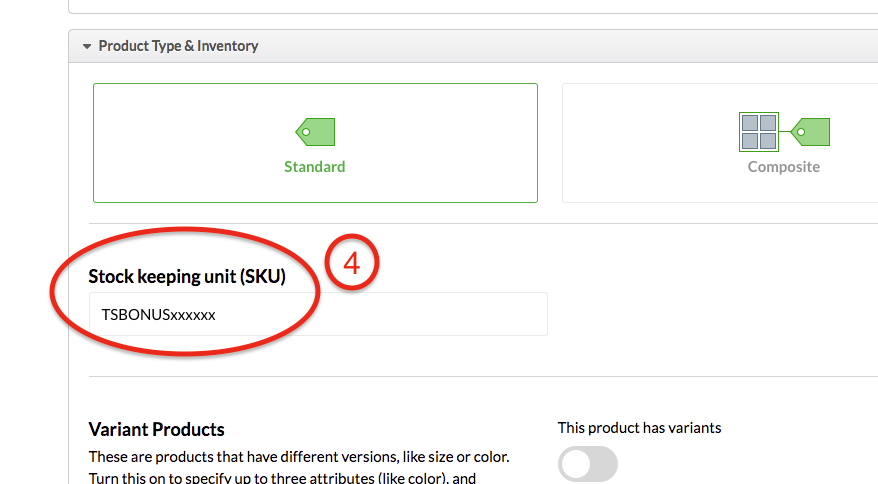
Task: Click the connector line between Composite icons
Action: (784, 132)
